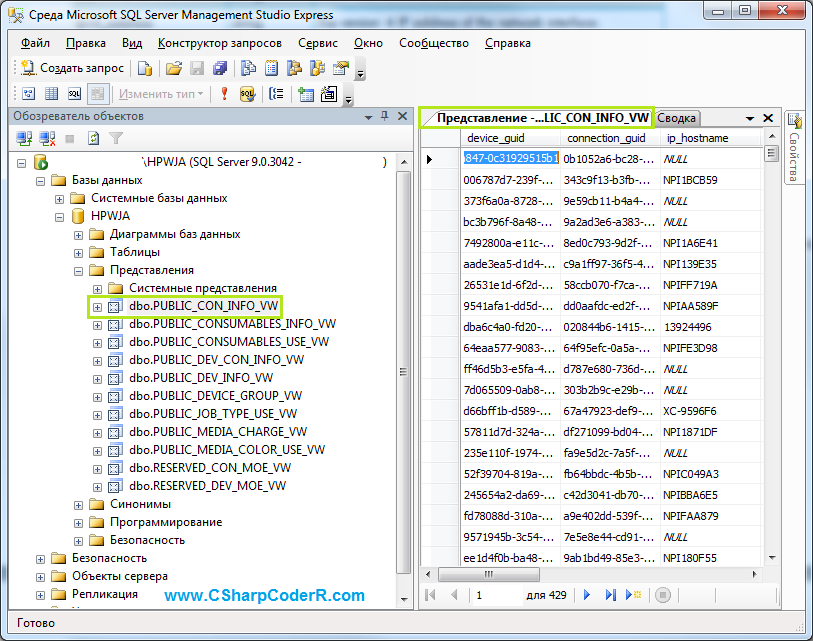Select the Программирование folder

tap(166, 522)
